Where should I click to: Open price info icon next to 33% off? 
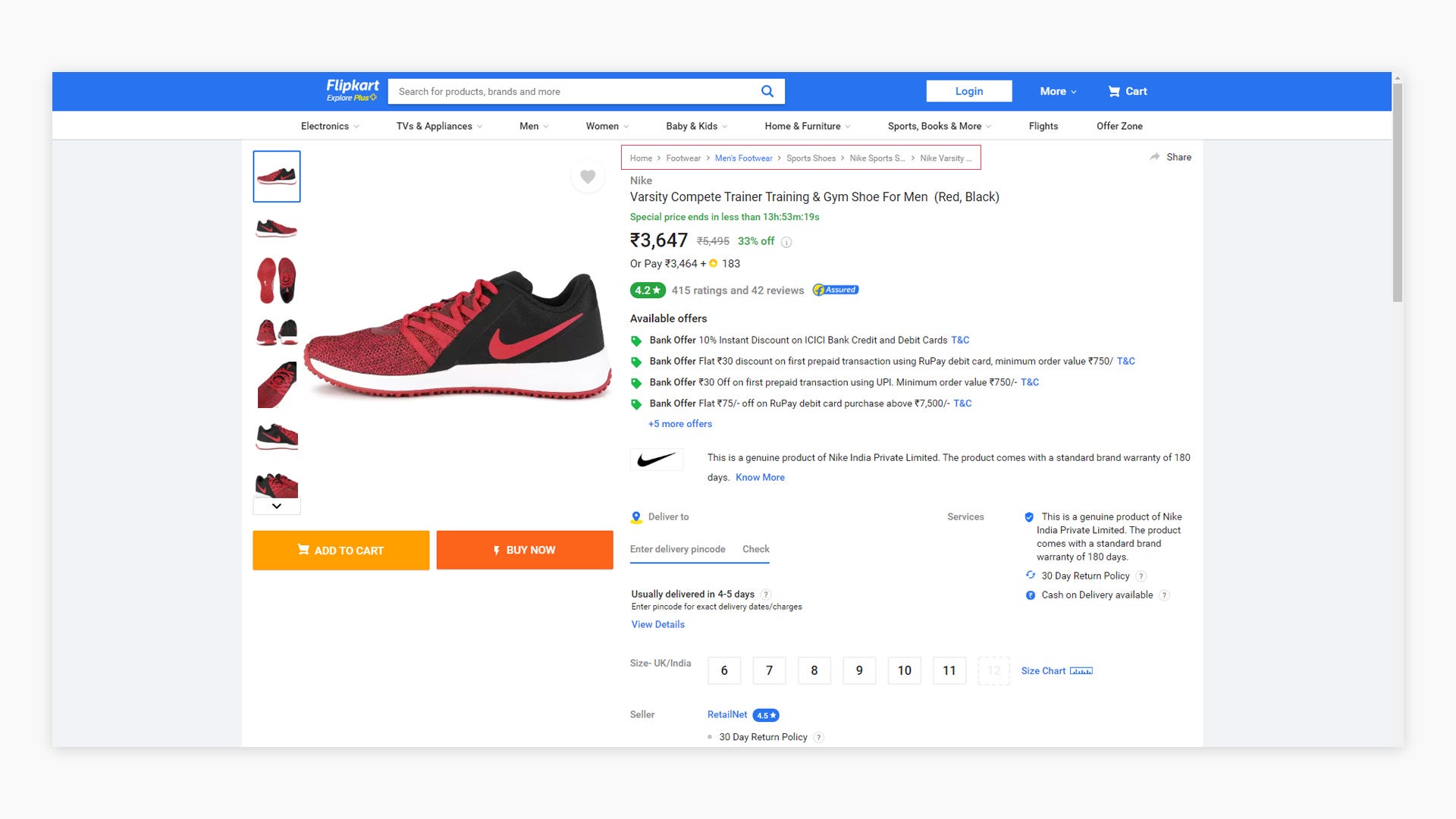(786, 242)
